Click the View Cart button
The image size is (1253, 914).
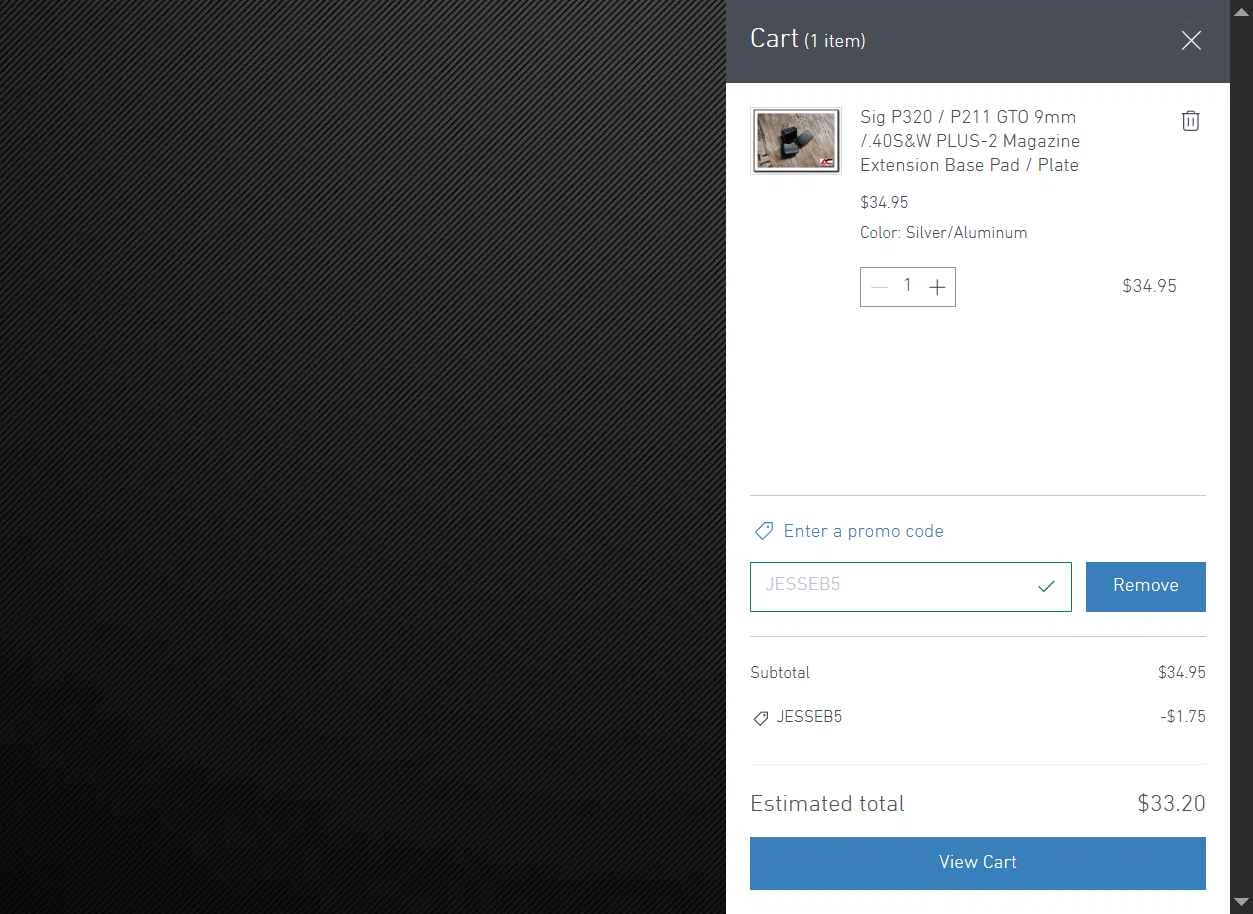977,863
